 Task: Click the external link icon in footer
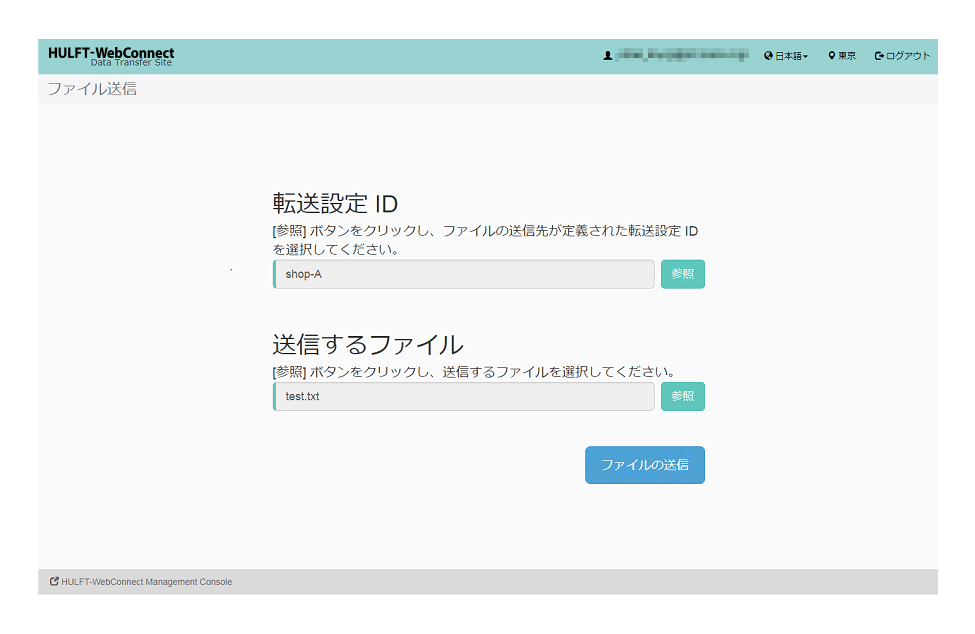point(54,581)
